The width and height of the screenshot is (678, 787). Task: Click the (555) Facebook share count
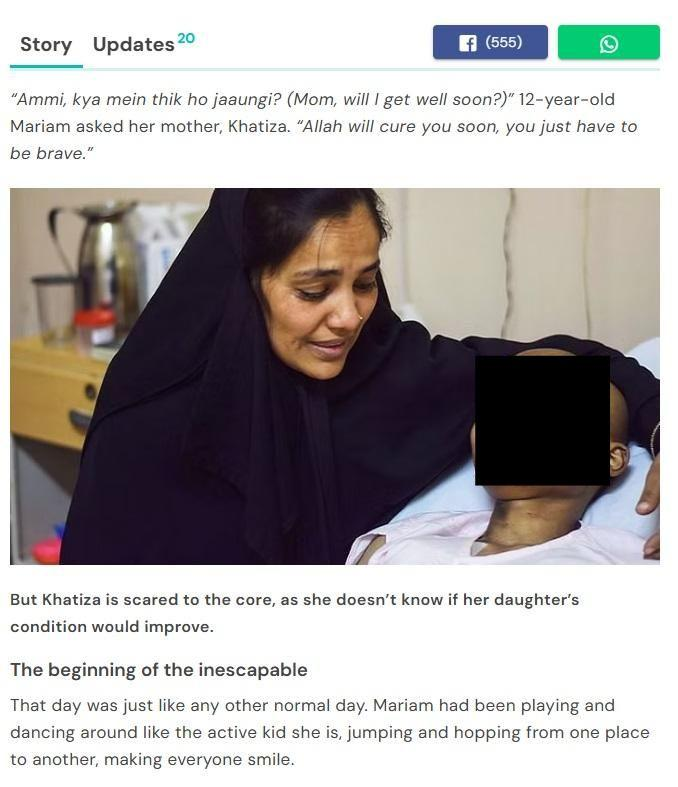(x=503, y=42)
